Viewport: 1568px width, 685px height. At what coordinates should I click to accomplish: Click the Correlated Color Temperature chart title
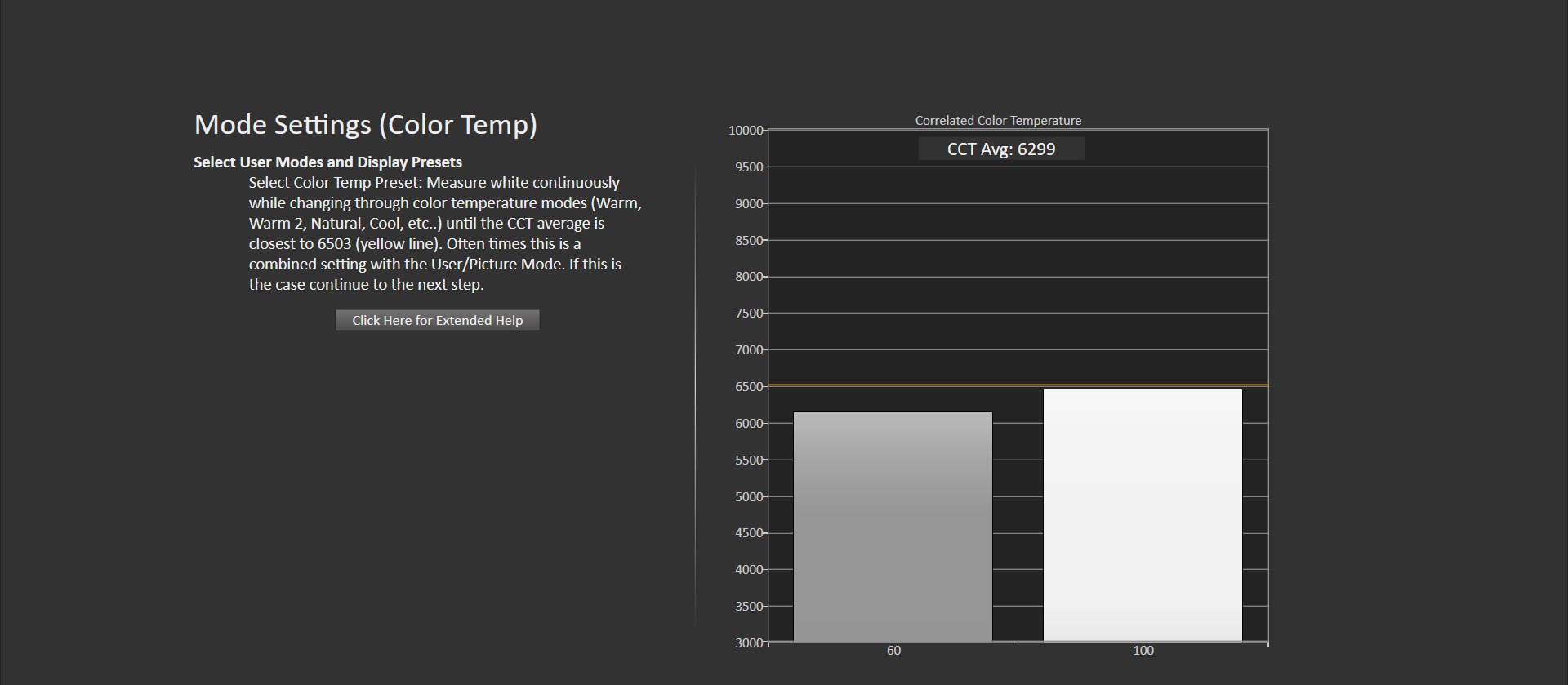[998, 120]
